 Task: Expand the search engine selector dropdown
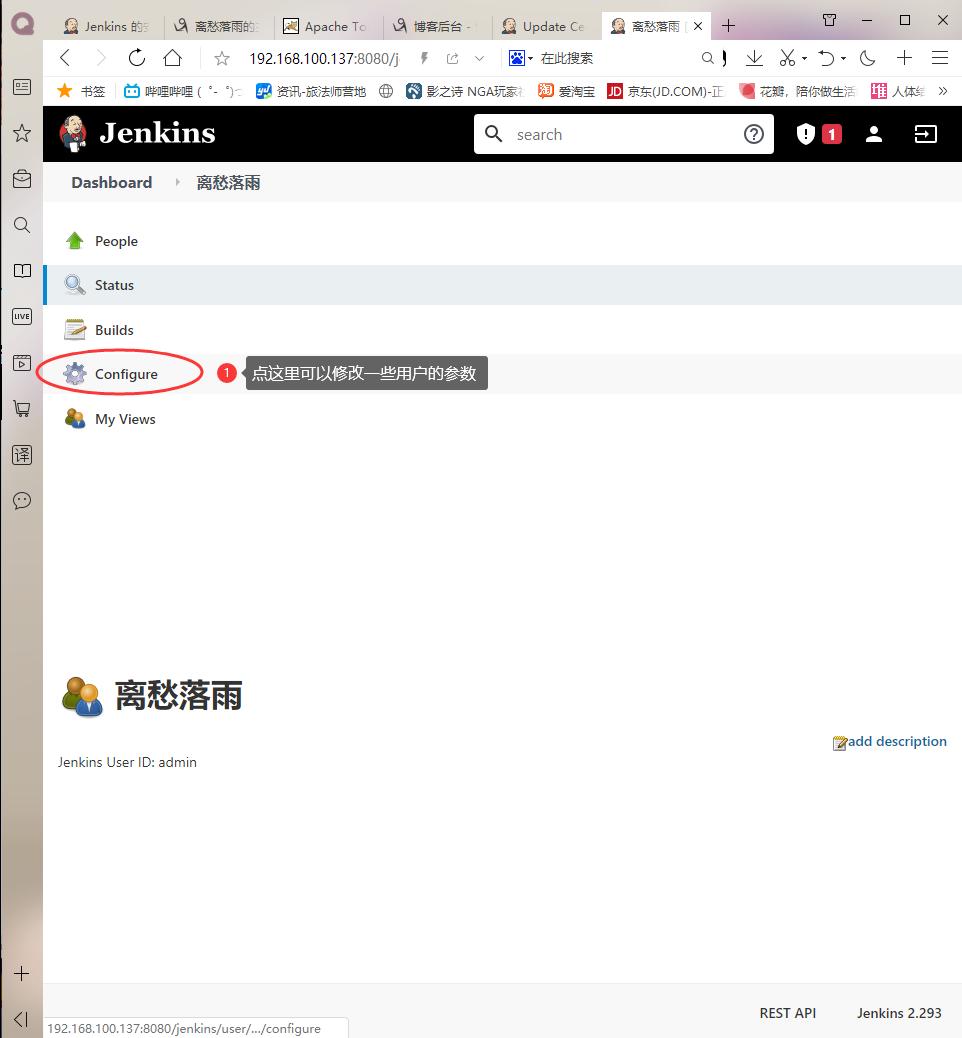(x=530, y=59)
